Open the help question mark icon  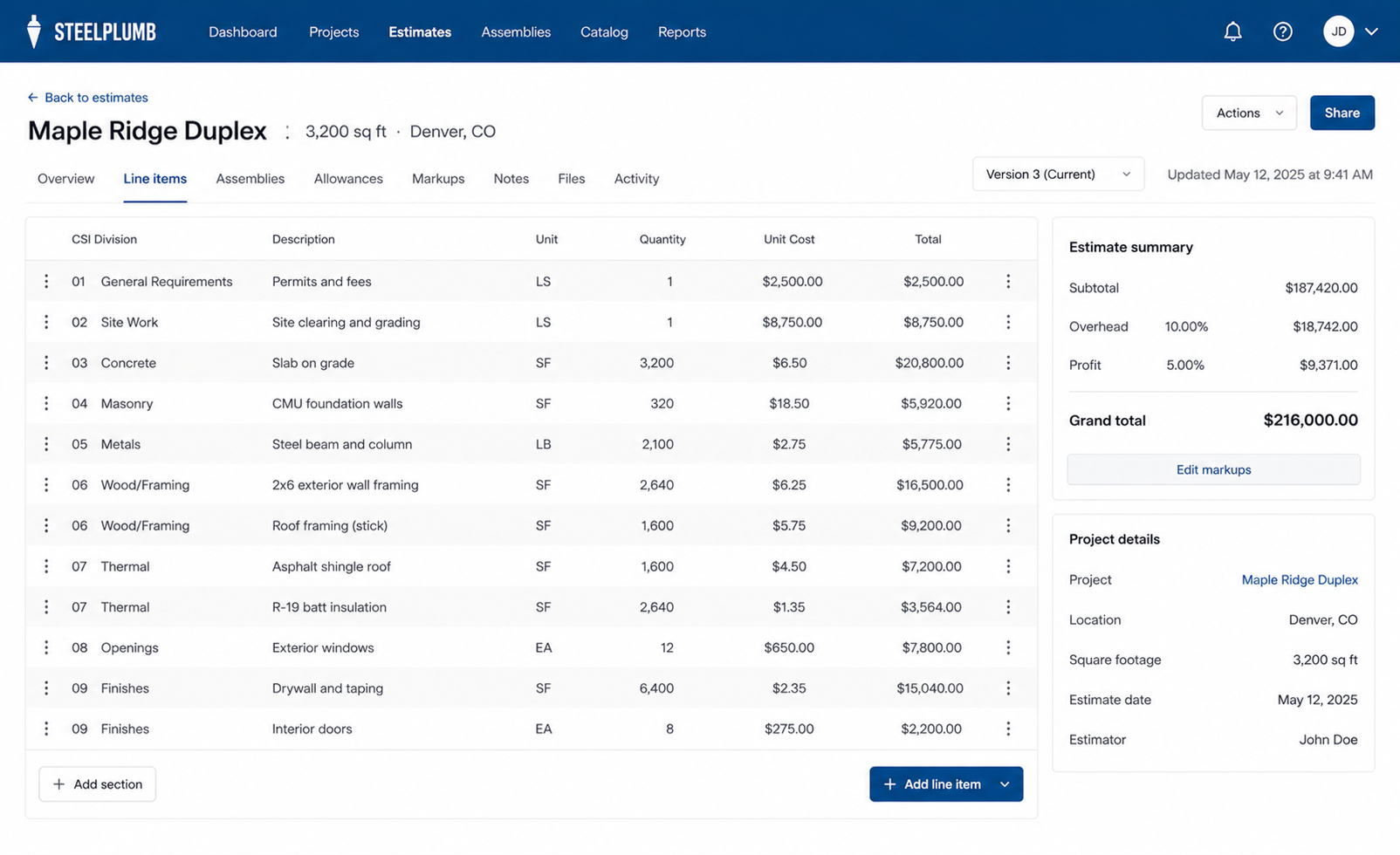pyautogui.click(x=1282, y=31)
